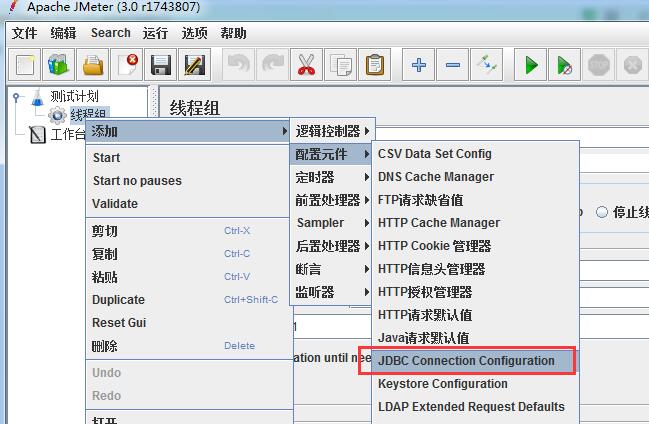Viewport: 649px width, 424px height.
Task: Click the Expand All plus icon
Action: pyautogui.click(x=418, y=65)
